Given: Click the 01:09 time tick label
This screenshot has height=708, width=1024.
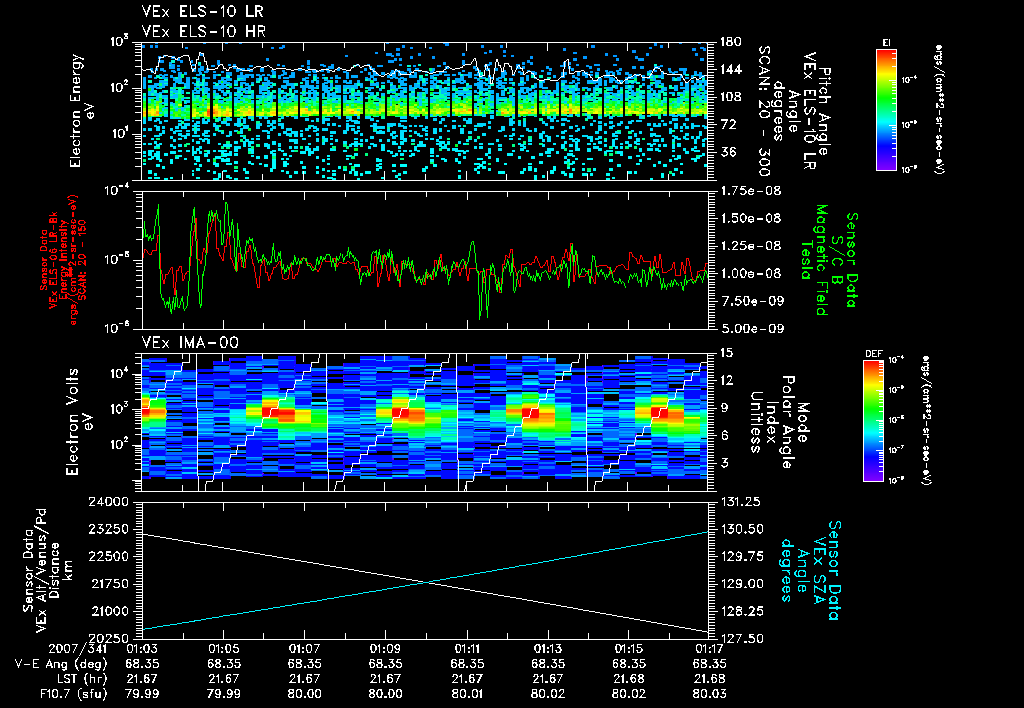Looking at the screenshot, I should [385, 649].
